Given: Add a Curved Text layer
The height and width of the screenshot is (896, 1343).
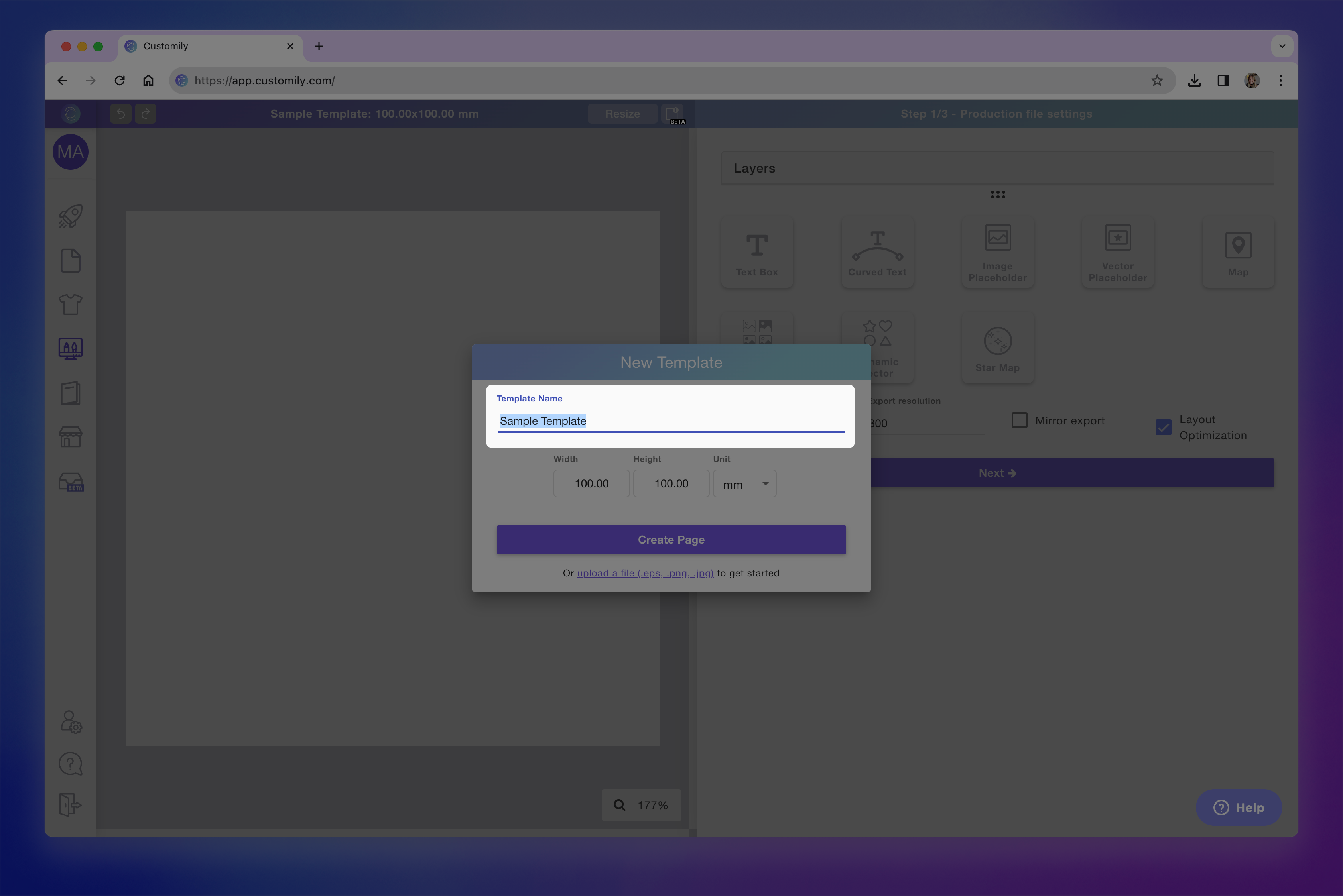Looking at the screenshot, I should 877,253.
